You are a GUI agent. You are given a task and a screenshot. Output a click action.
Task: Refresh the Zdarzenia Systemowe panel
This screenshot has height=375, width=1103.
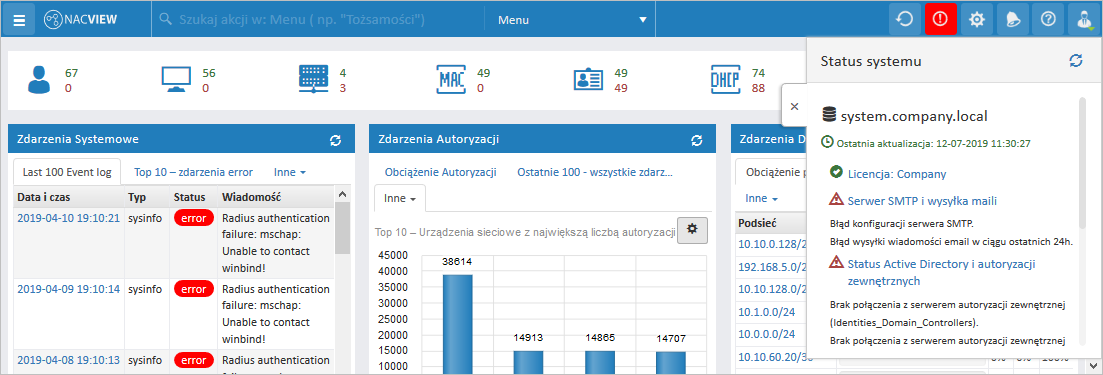336,140
